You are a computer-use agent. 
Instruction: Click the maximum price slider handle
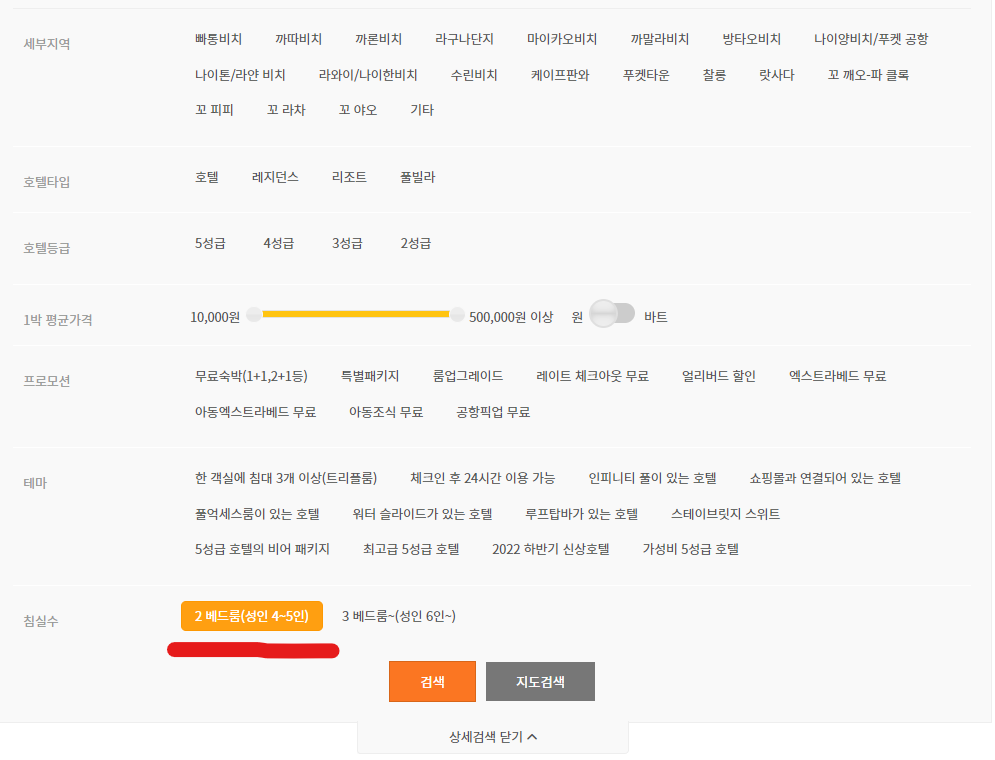coord(457,314)
